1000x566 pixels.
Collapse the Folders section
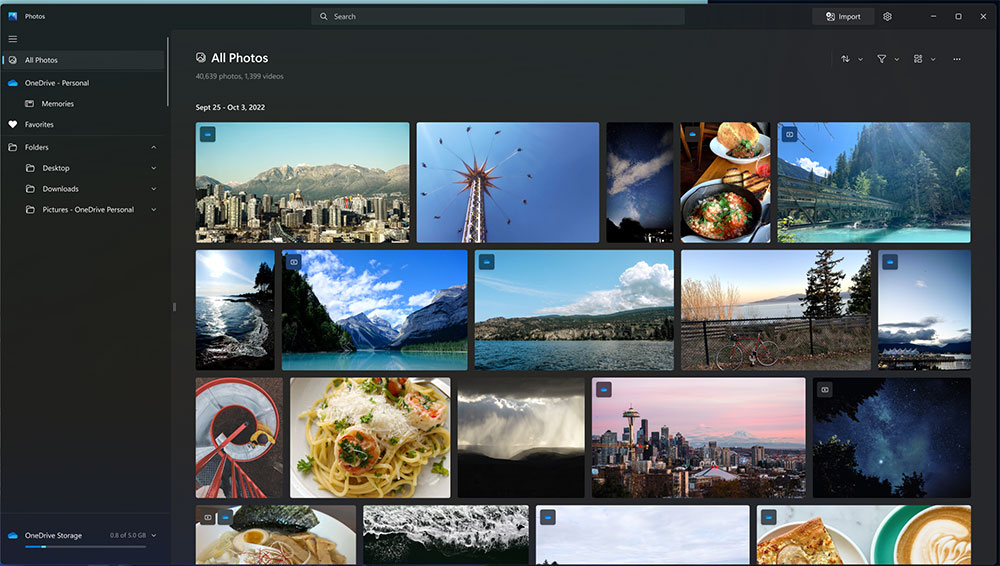(x=154, y=147)
